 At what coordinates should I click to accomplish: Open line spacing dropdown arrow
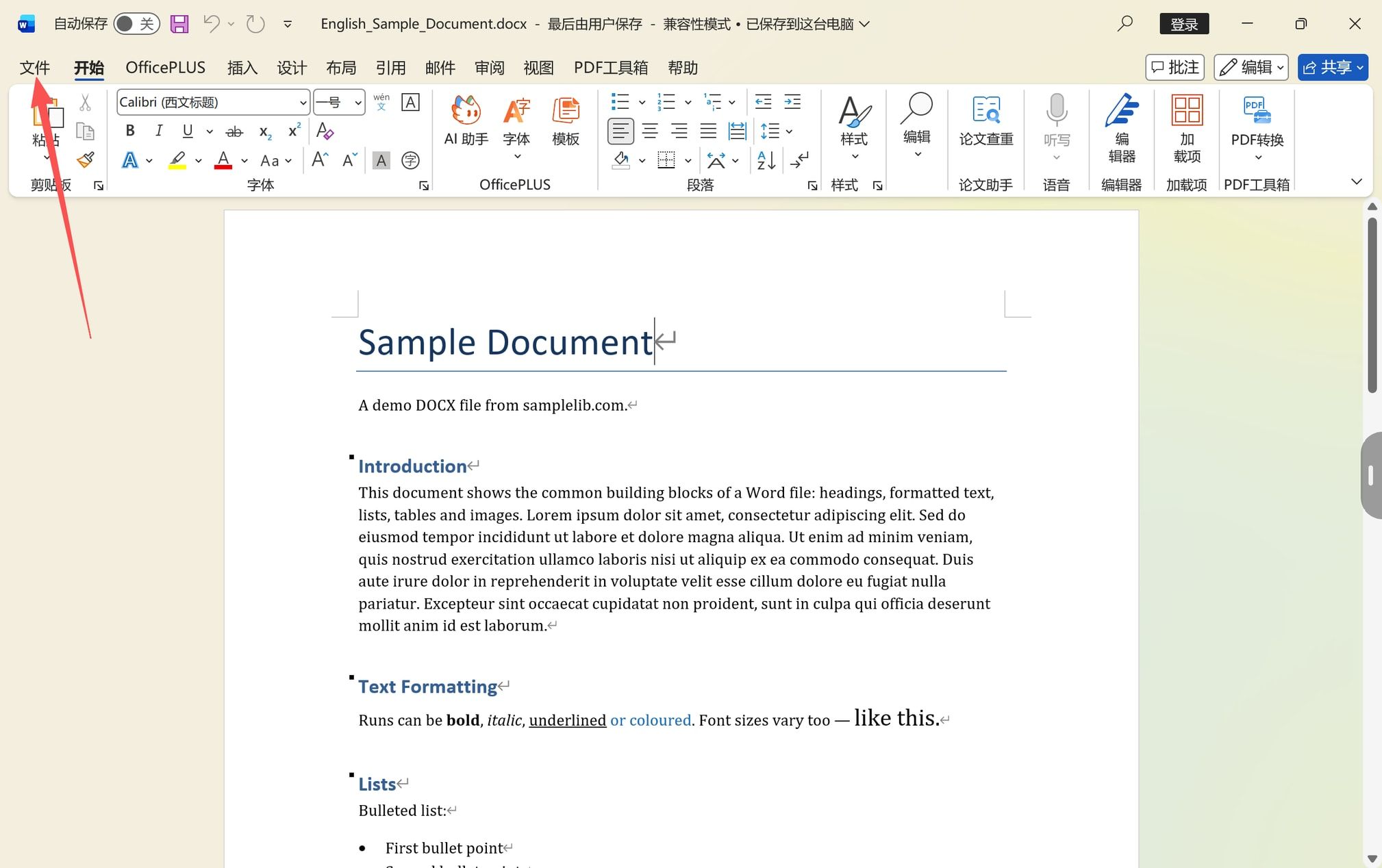(789, 131)
